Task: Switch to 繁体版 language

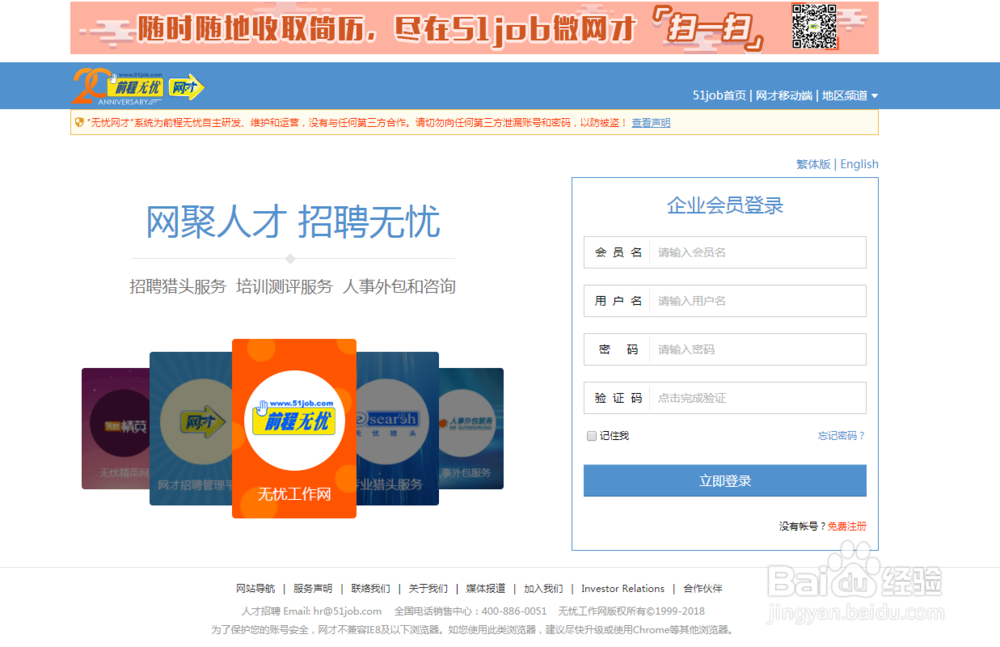Action: click(813, 164)
